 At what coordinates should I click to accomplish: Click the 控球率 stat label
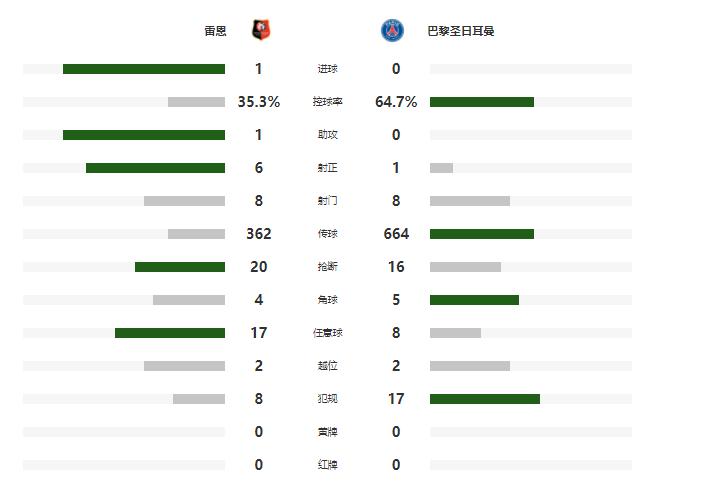click(x=327, y=102)
